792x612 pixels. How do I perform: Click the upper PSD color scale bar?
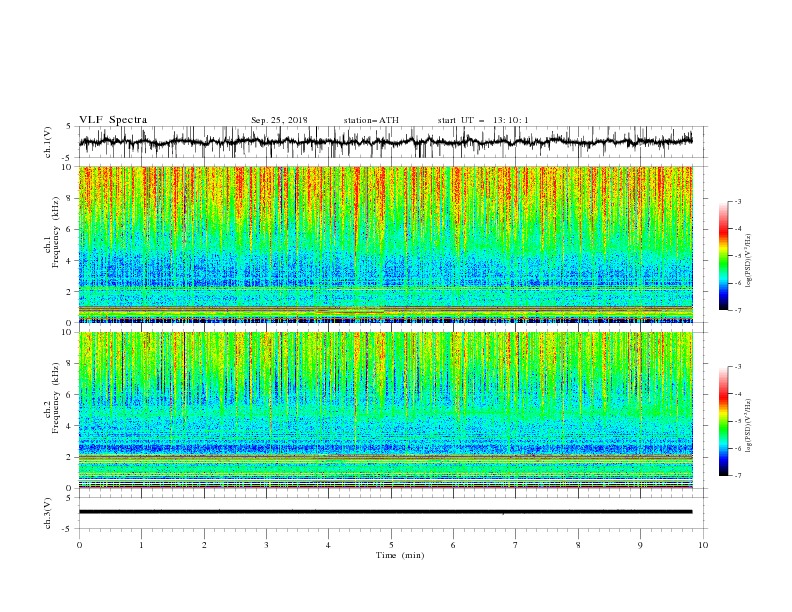(x=723, y=256)
